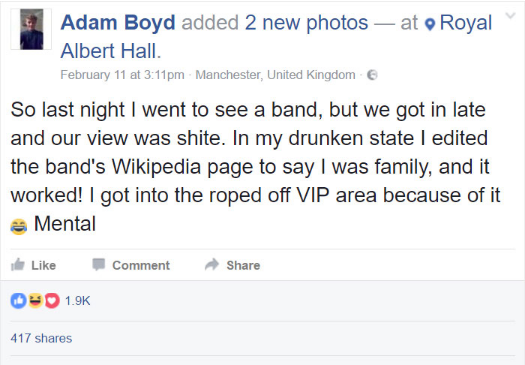View the 417 shares list
The width and height of the screenshot is (525, 365).
(x=41, y=338)
